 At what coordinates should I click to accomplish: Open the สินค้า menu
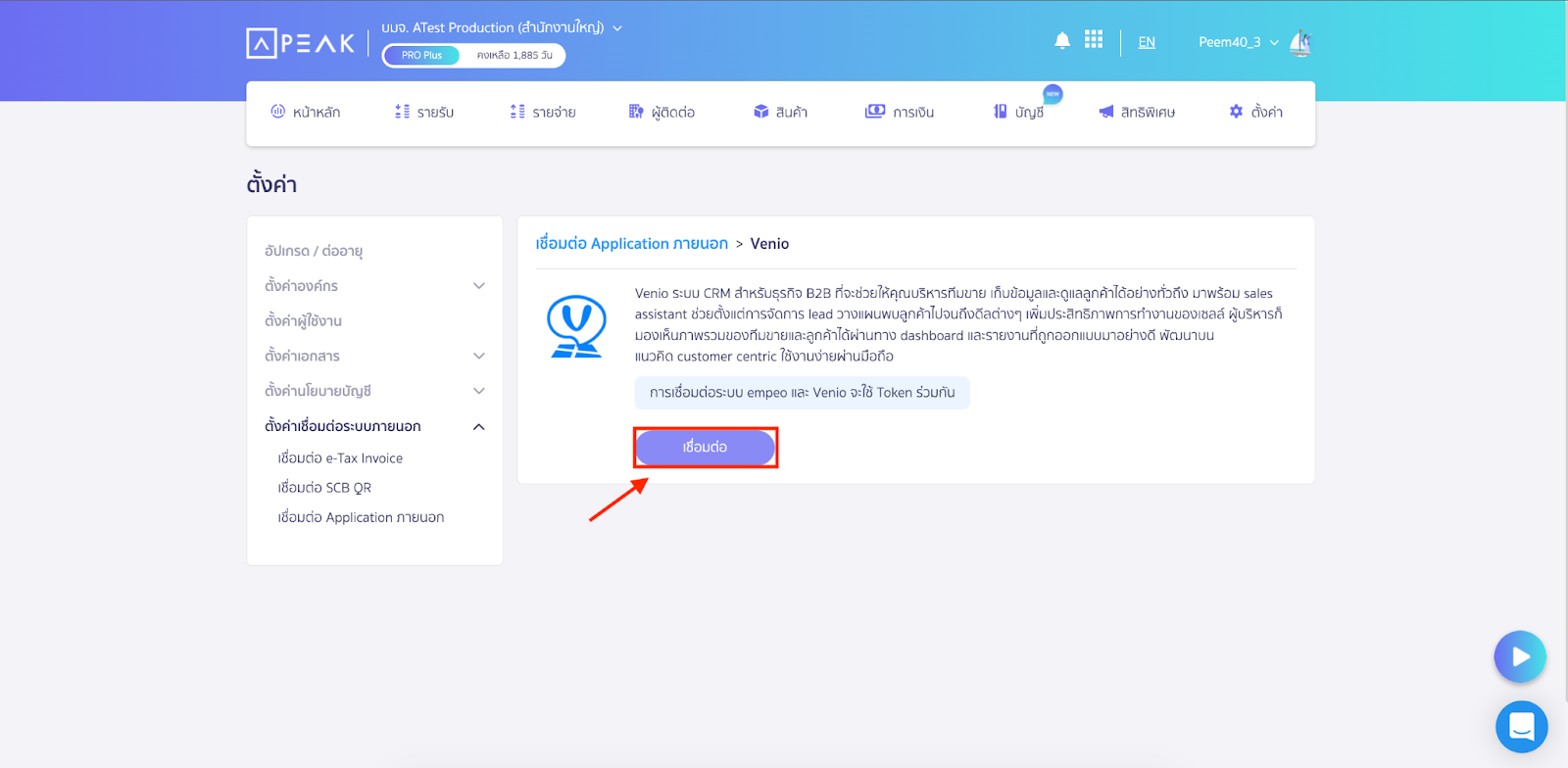click(x=780, y=113)
